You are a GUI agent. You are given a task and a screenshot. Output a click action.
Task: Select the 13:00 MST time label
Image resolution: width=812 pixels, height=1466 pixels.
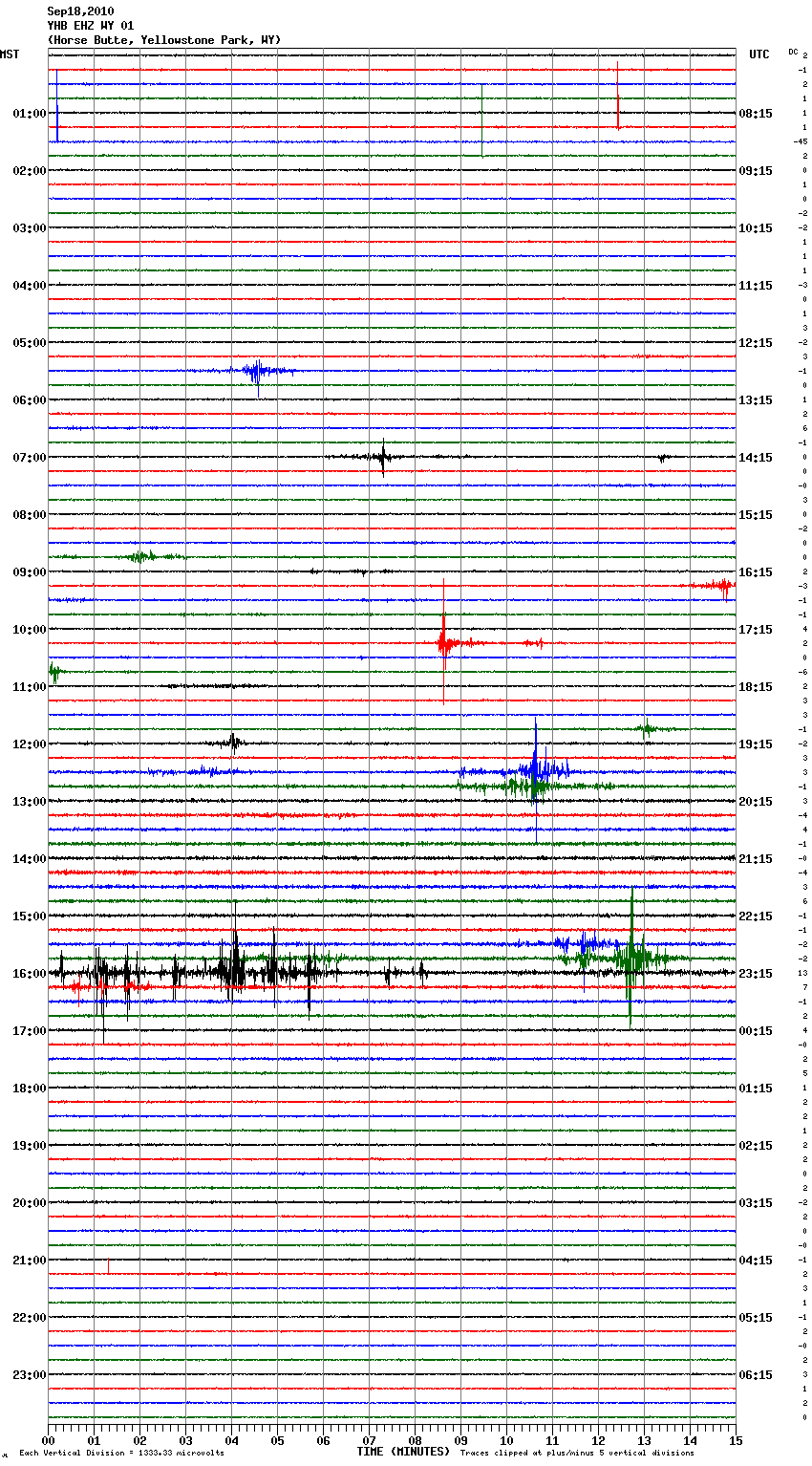tap(29, 802)
